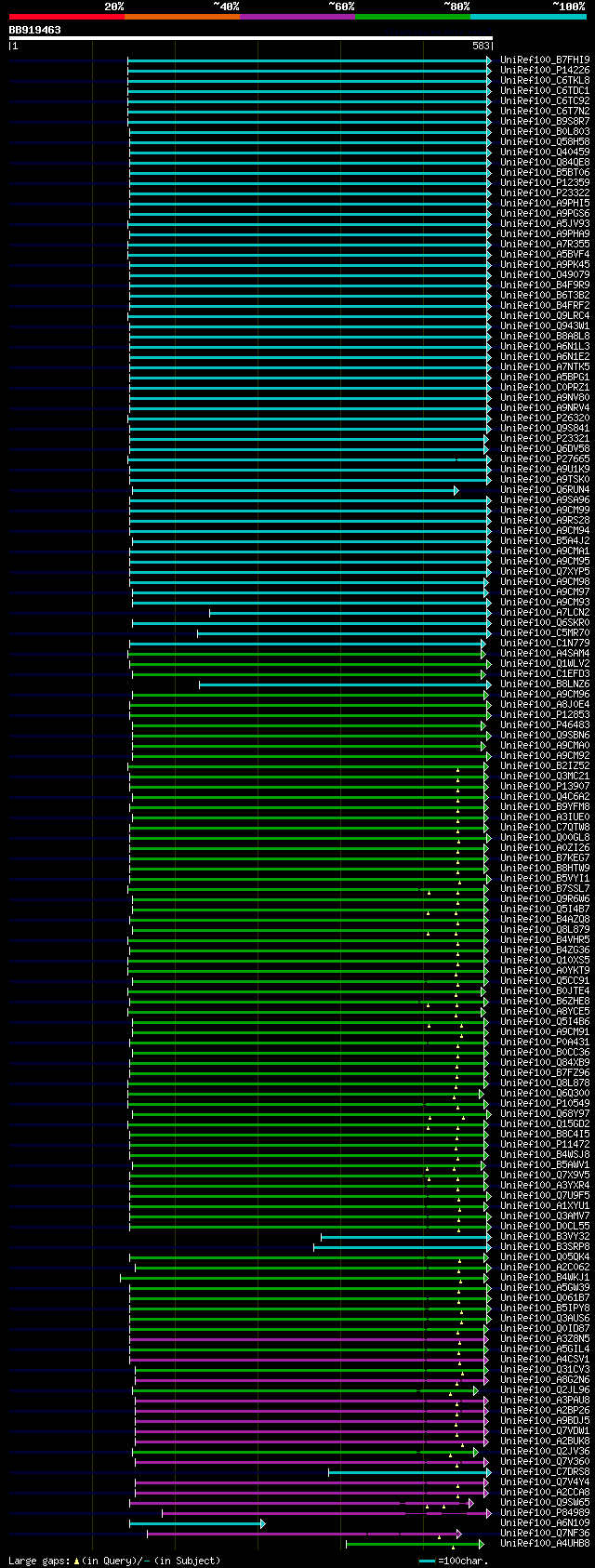
Task: Select hit label UniRef100_Q6RUN4
Action: pyautogui.click(x=545, y=489)
